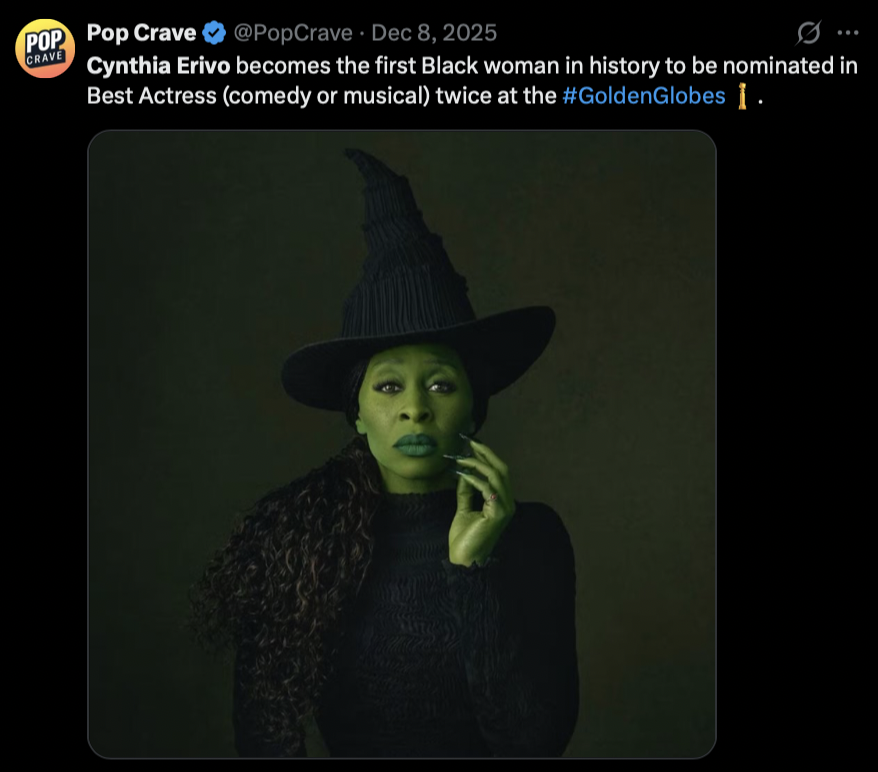Open Grok actions via the slashed-circle icon
The height and width of the screenshot is (772, 878).
click(x=808, y=33)
